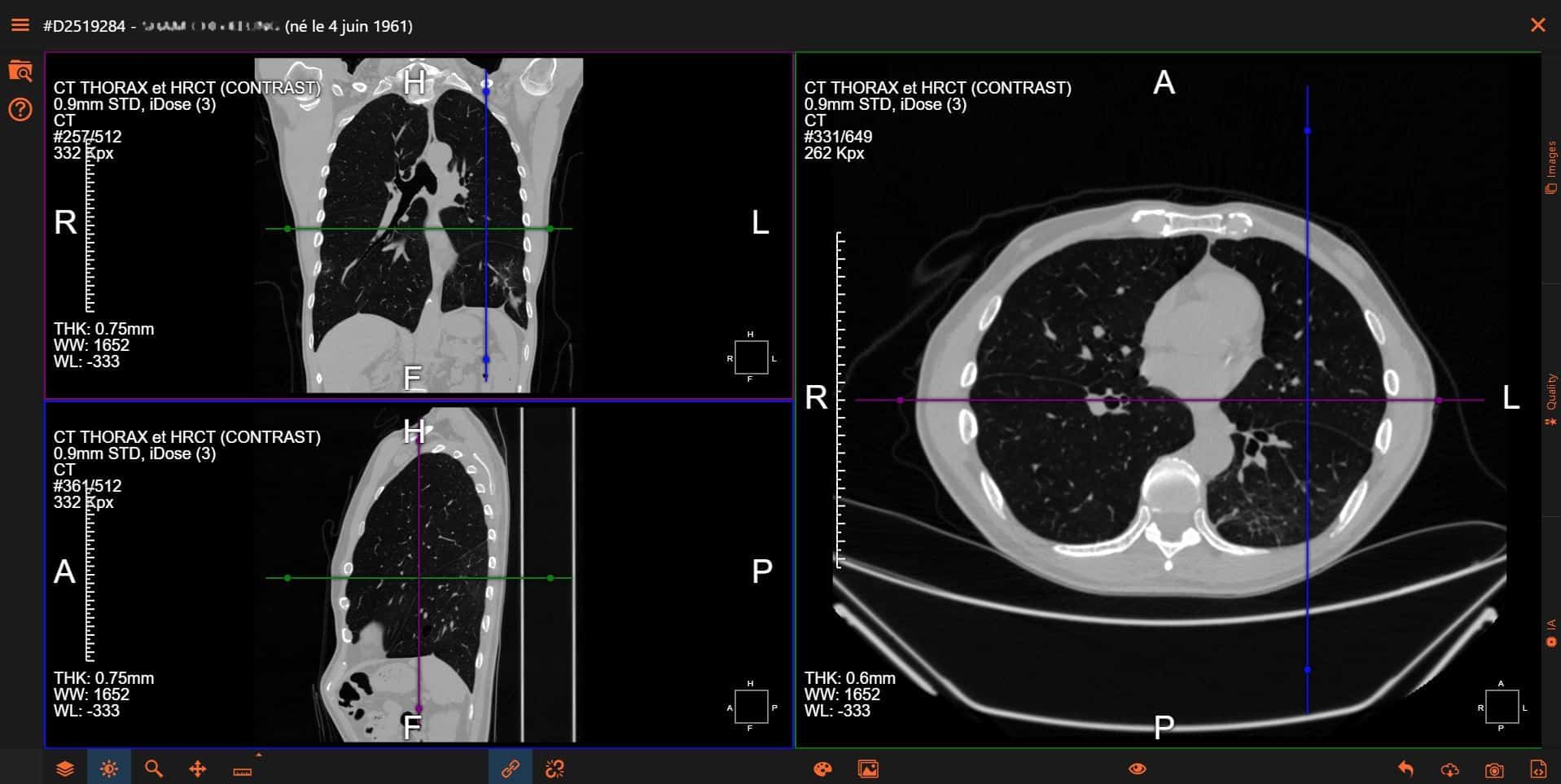Click the cloud download icon
Viewport: 1561px width, 784px height.
[x=1449, y=769]
